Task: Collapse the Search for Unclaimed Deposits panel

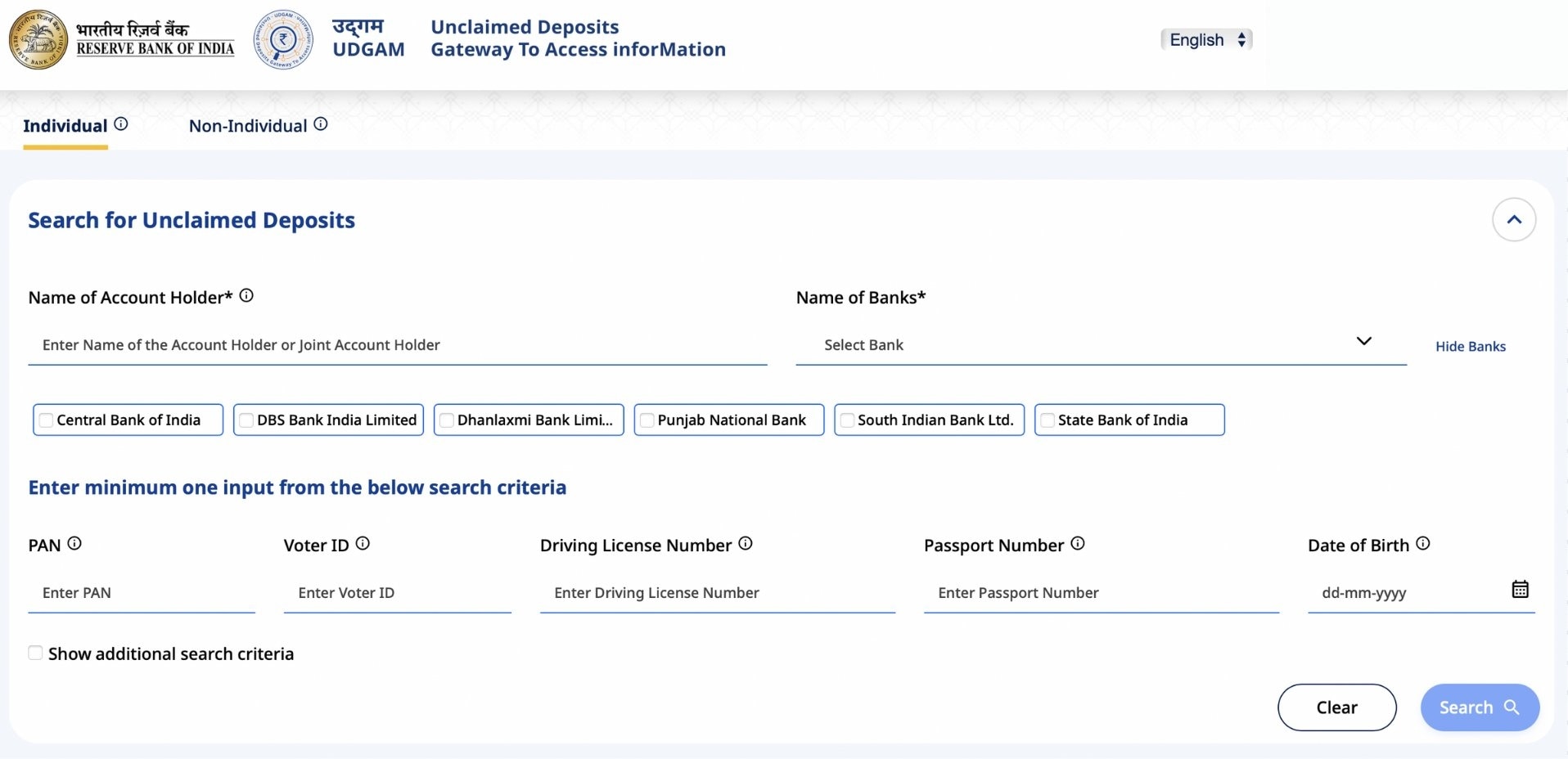Action: 1513,219
